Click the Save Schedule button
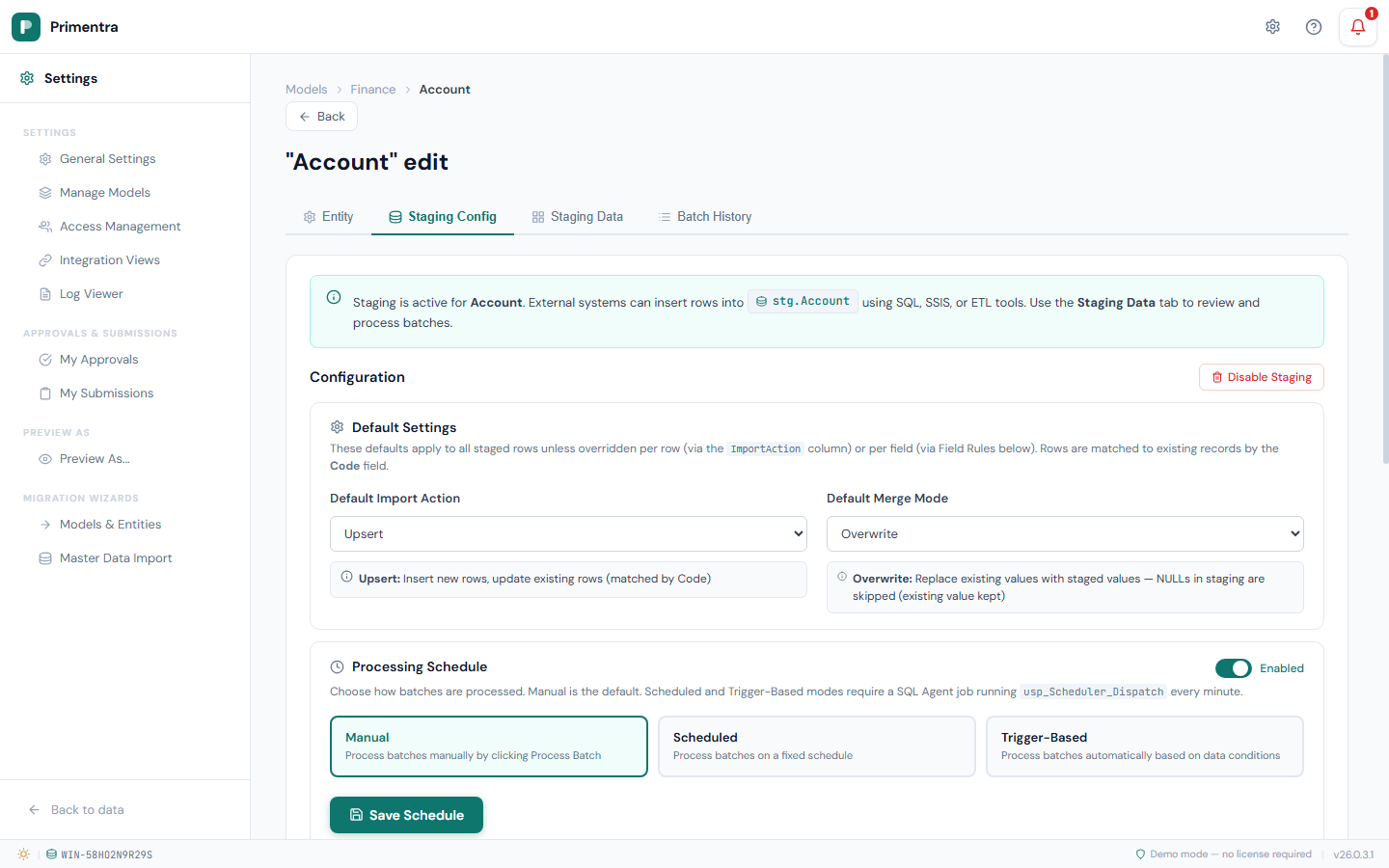The image size is (1389, 868). point(406,815)
